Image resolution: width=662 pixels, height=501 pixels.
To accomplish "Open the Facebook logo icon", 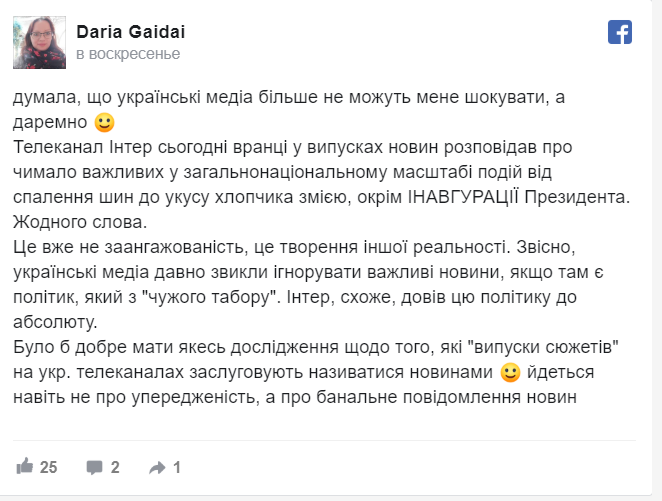I will [620, 32].
